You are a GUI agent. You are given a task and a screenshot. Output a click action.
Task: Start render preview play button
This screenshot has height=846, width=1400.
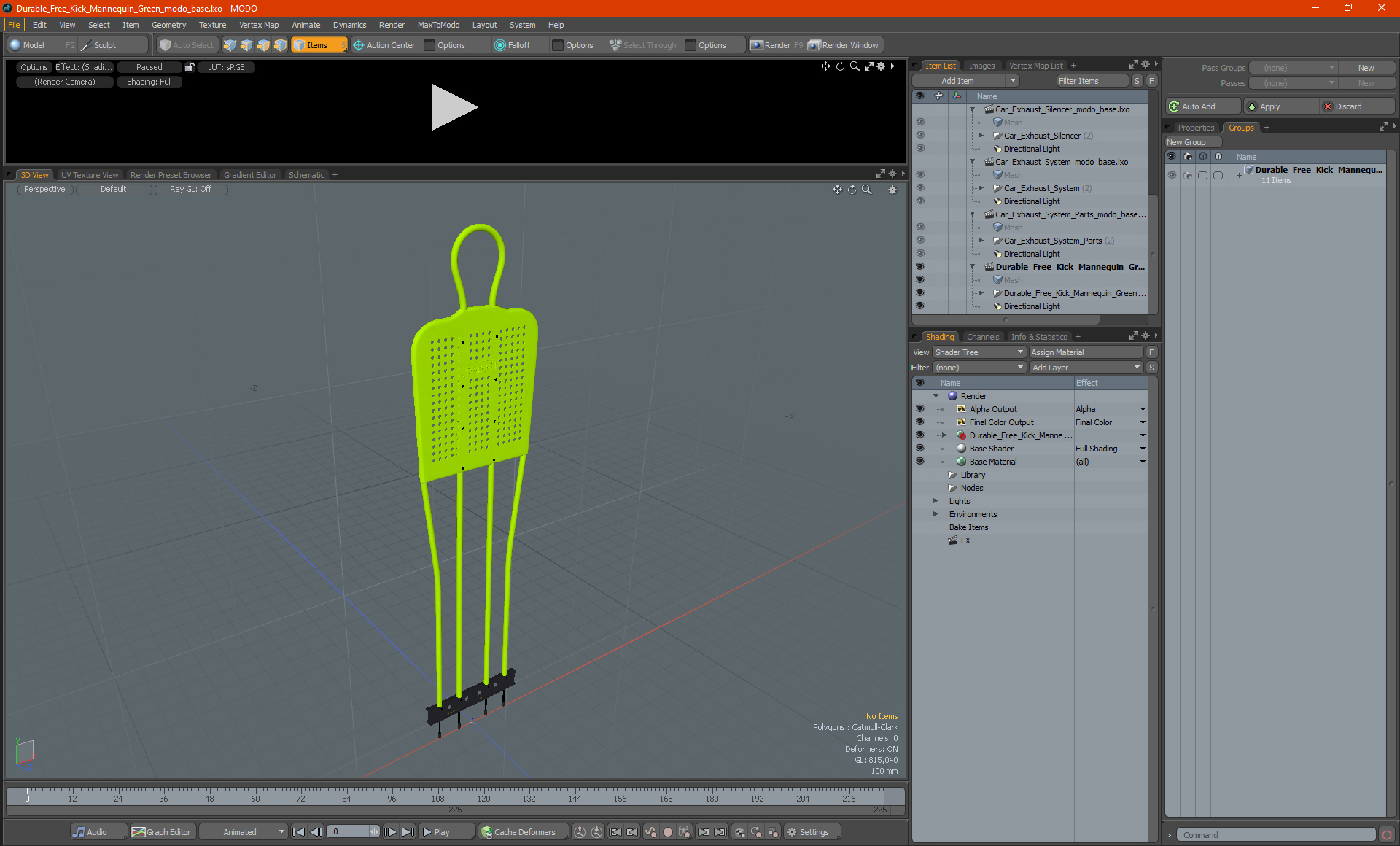tap(454, 107)
